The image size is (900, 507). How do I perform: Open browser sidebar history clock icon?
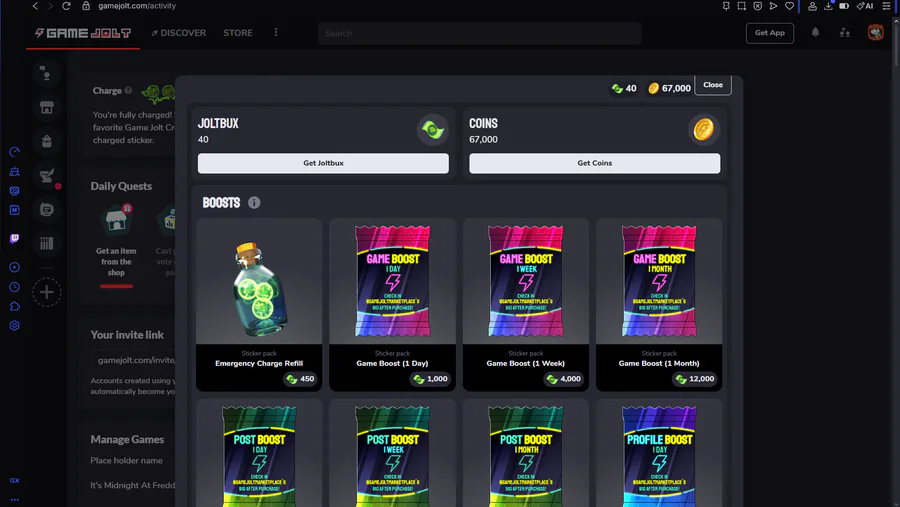point(14,287)
